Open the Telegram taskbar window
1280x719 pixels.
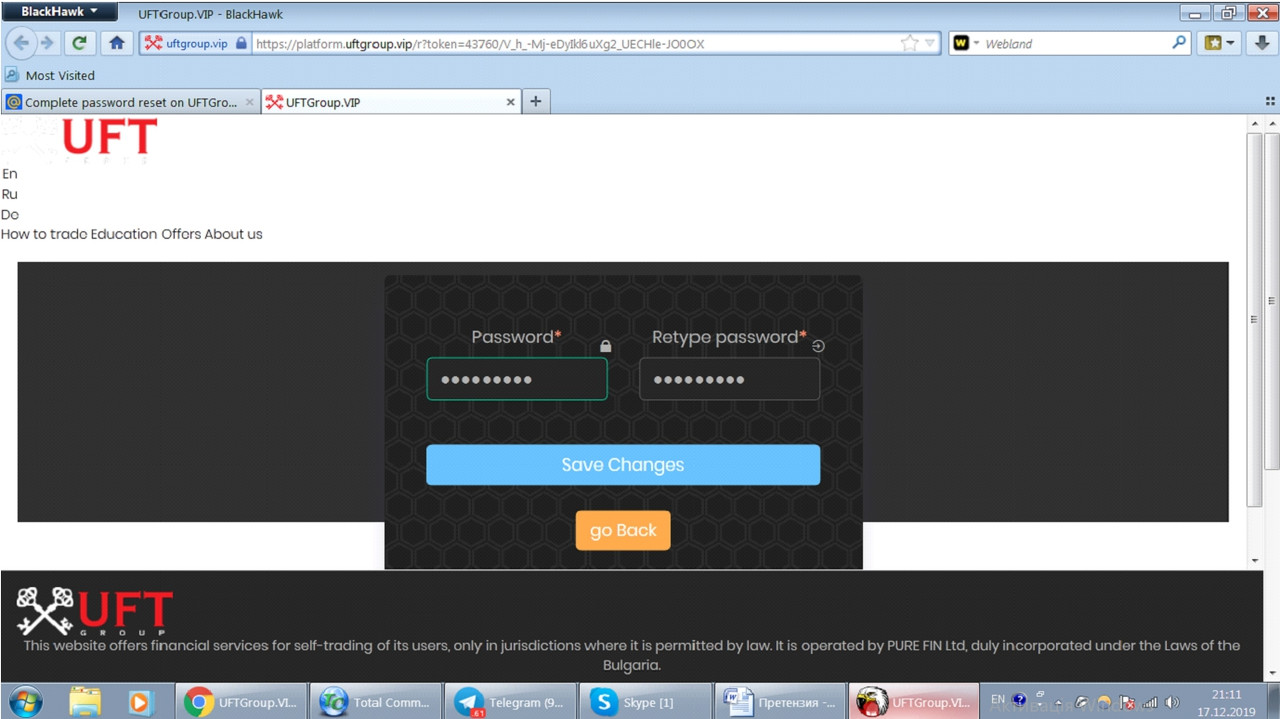511,702
